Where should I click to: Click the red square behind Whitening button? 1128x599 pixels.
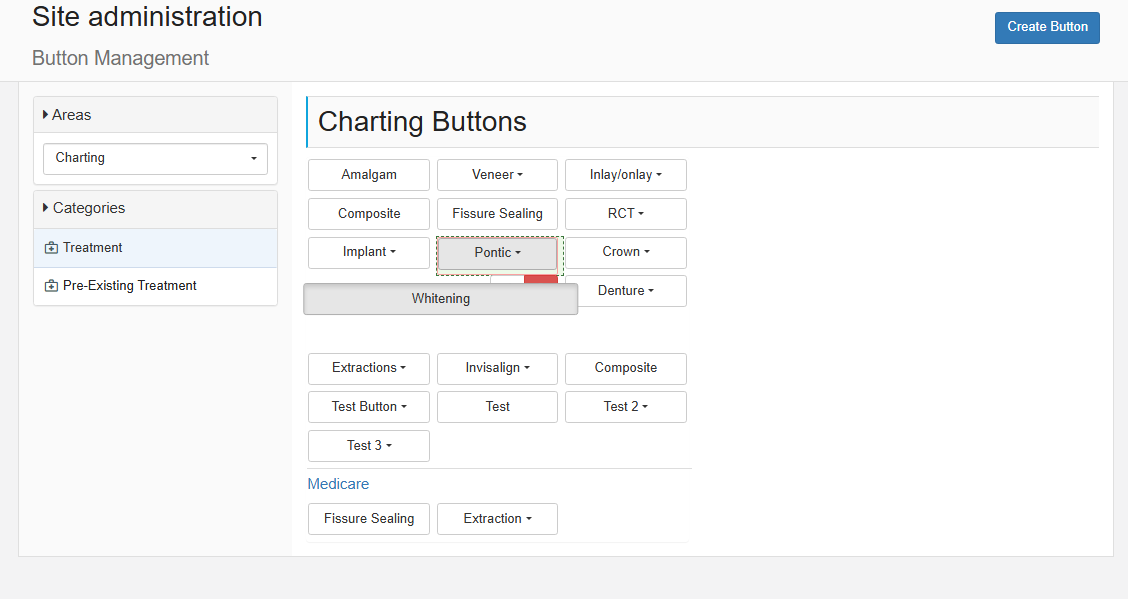pyautogui.click(x=541, y=279)
